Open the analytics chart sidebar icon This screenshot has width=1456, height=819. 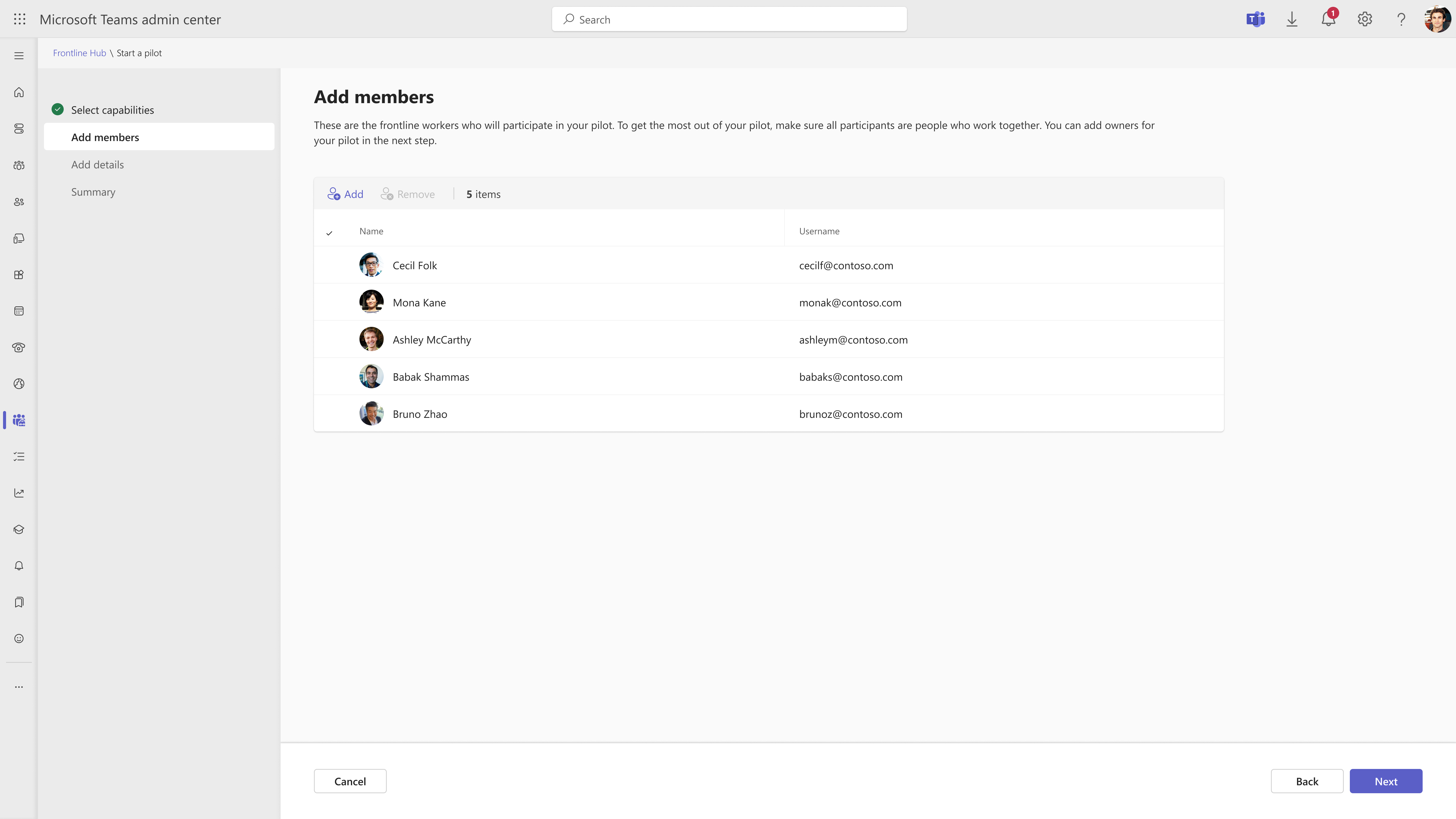19,493
